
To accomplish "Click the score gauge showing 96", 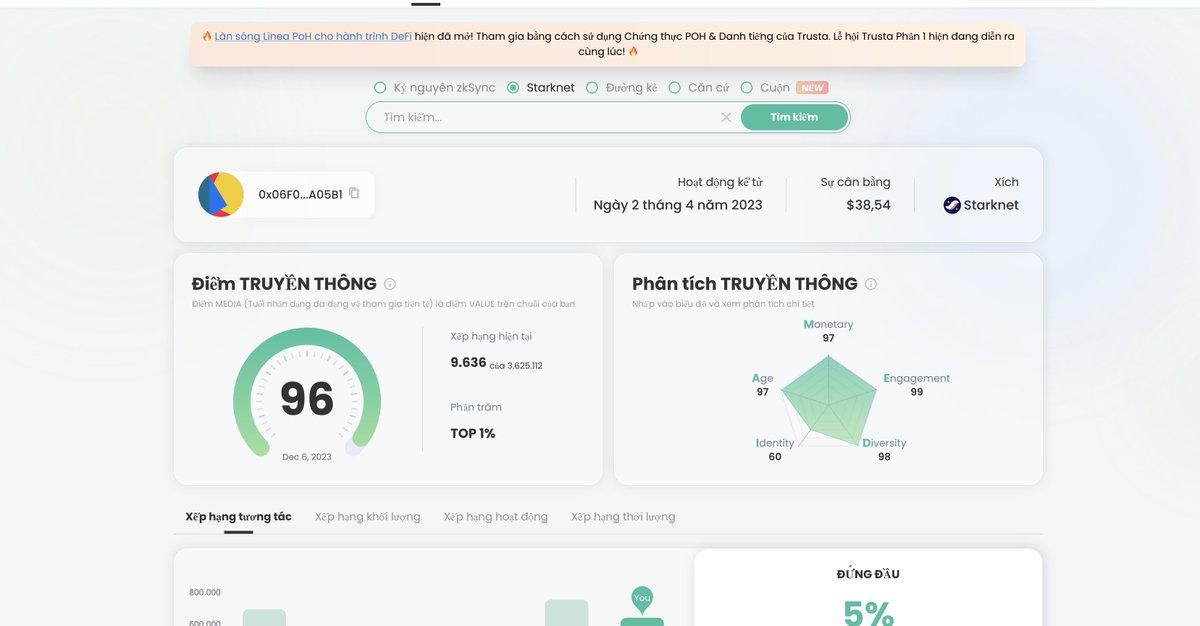I will (x=307, y=394).
